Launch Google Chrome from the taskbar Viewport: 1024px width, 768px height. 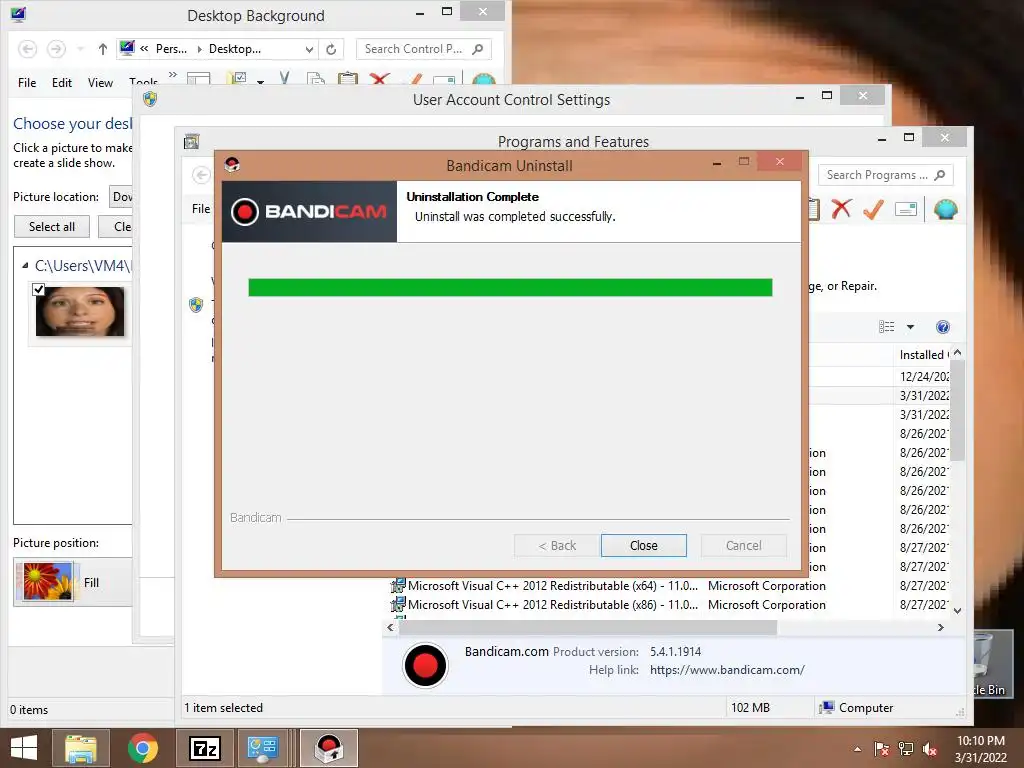(142, 748)
